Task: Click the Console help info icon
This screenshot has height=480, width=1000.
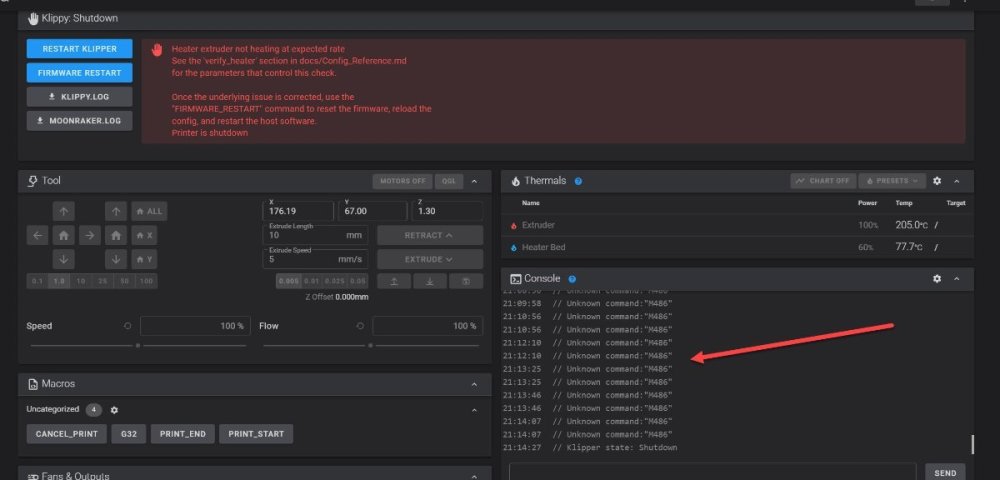Action: pos(572,279)
